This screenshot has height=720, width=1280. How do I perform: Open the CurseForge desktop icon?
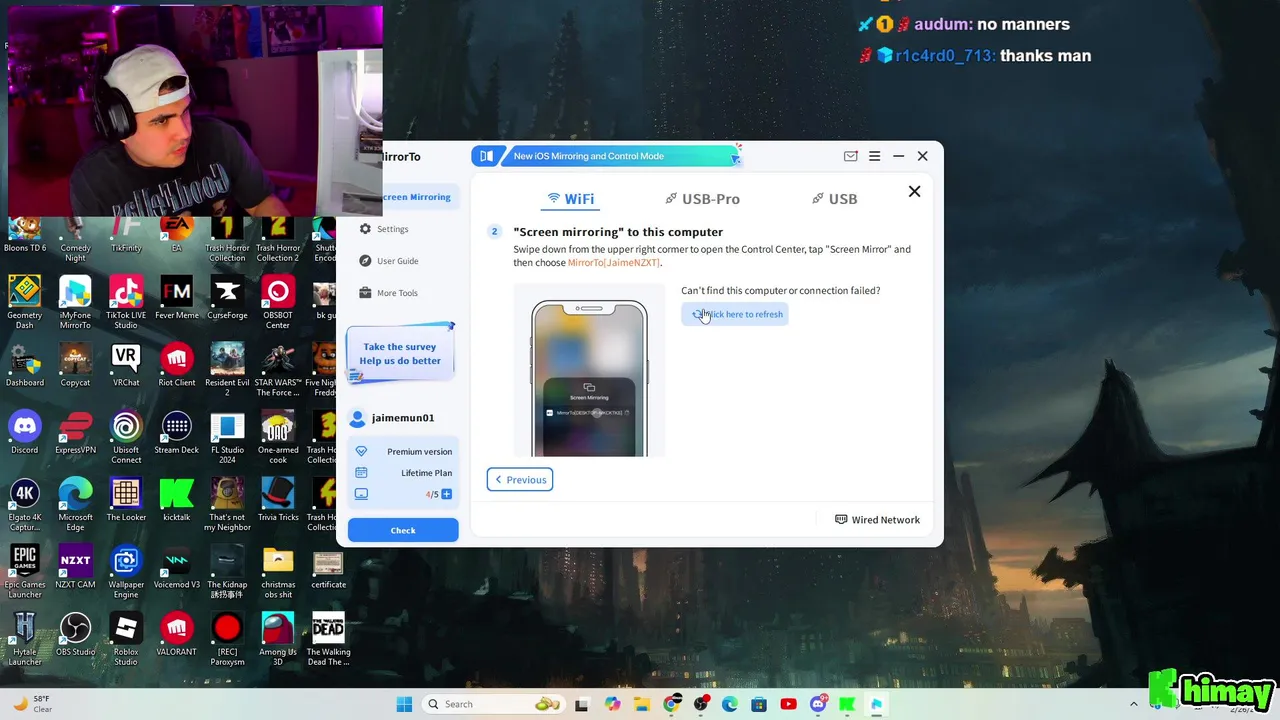coord(227,298)
